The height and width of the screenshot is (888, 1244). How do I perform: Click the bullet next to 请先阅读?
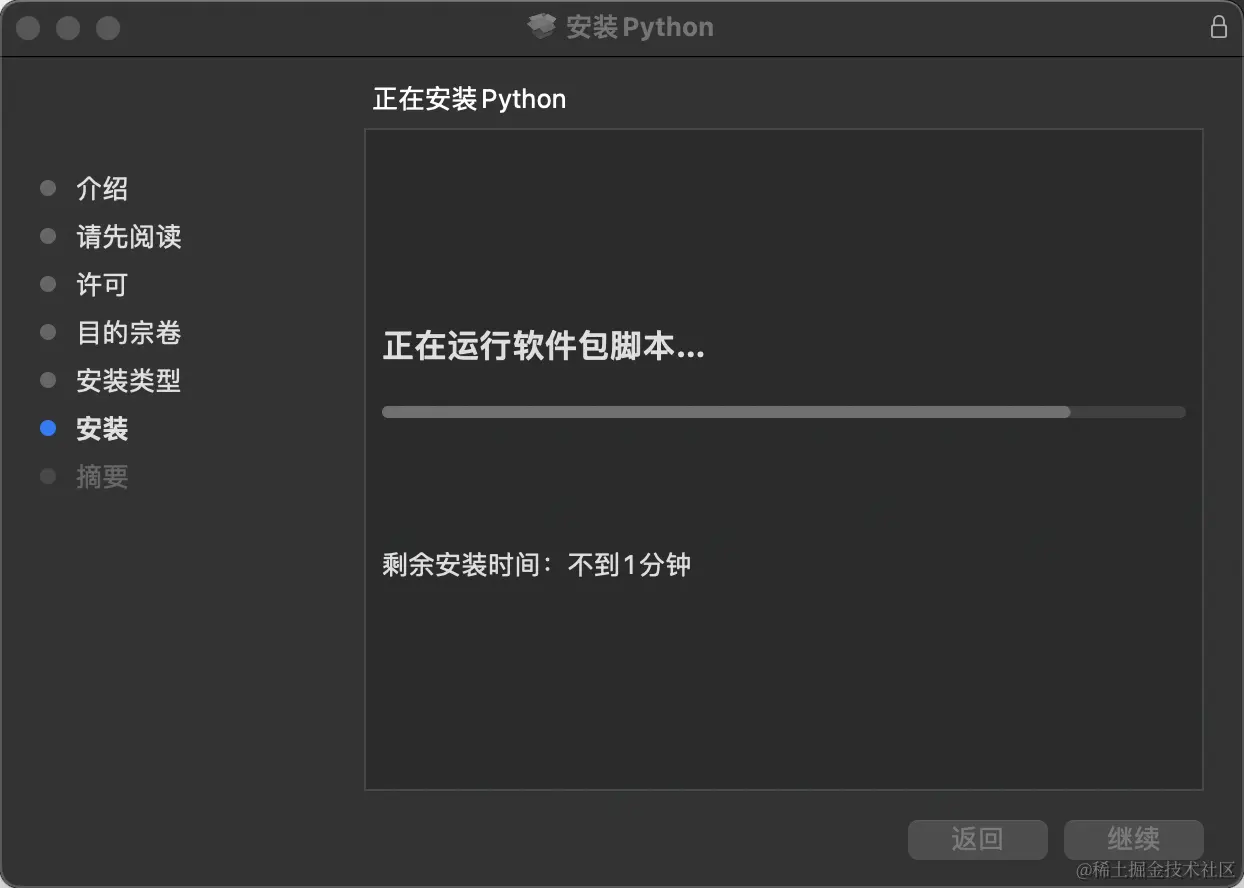point(48,236)
